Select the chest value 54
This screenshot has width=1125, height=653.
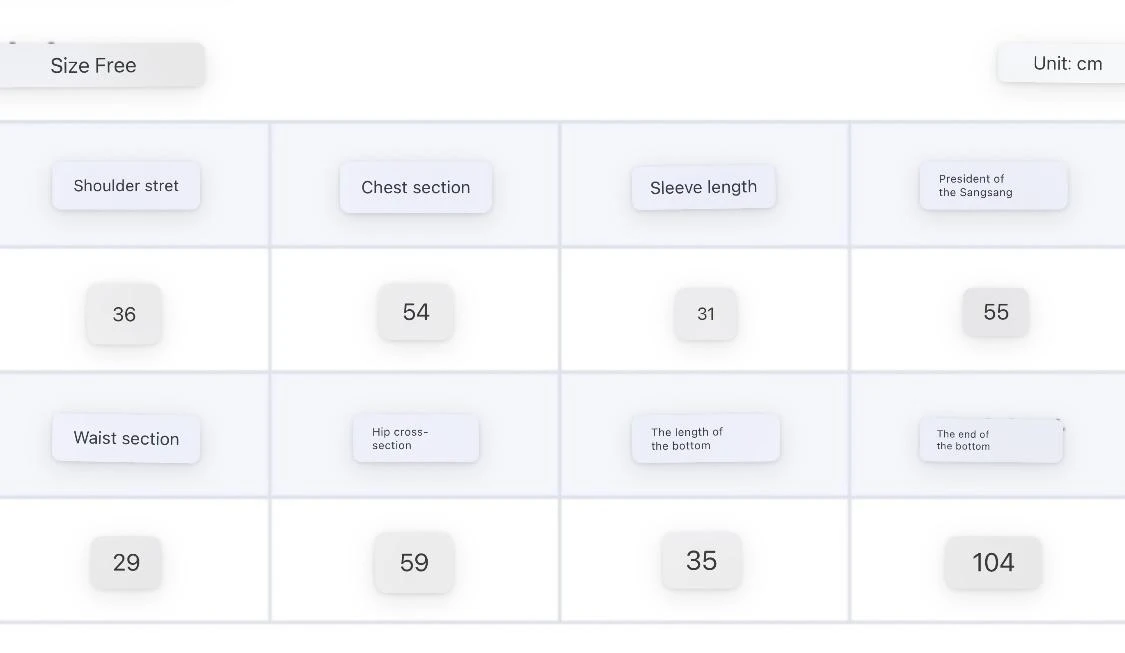tap(416, 312)
